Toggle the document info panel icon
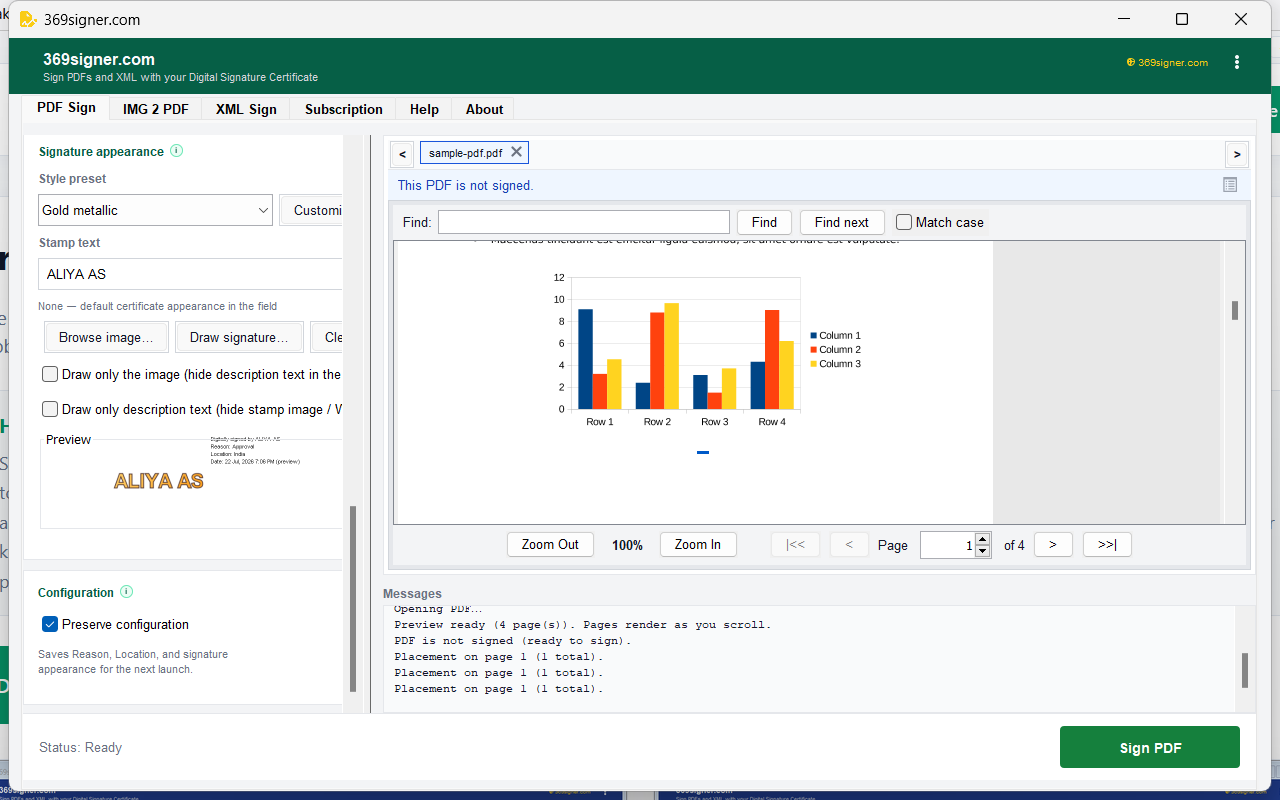This screenshot has width=1280, height=800. tap(1230, 185)
